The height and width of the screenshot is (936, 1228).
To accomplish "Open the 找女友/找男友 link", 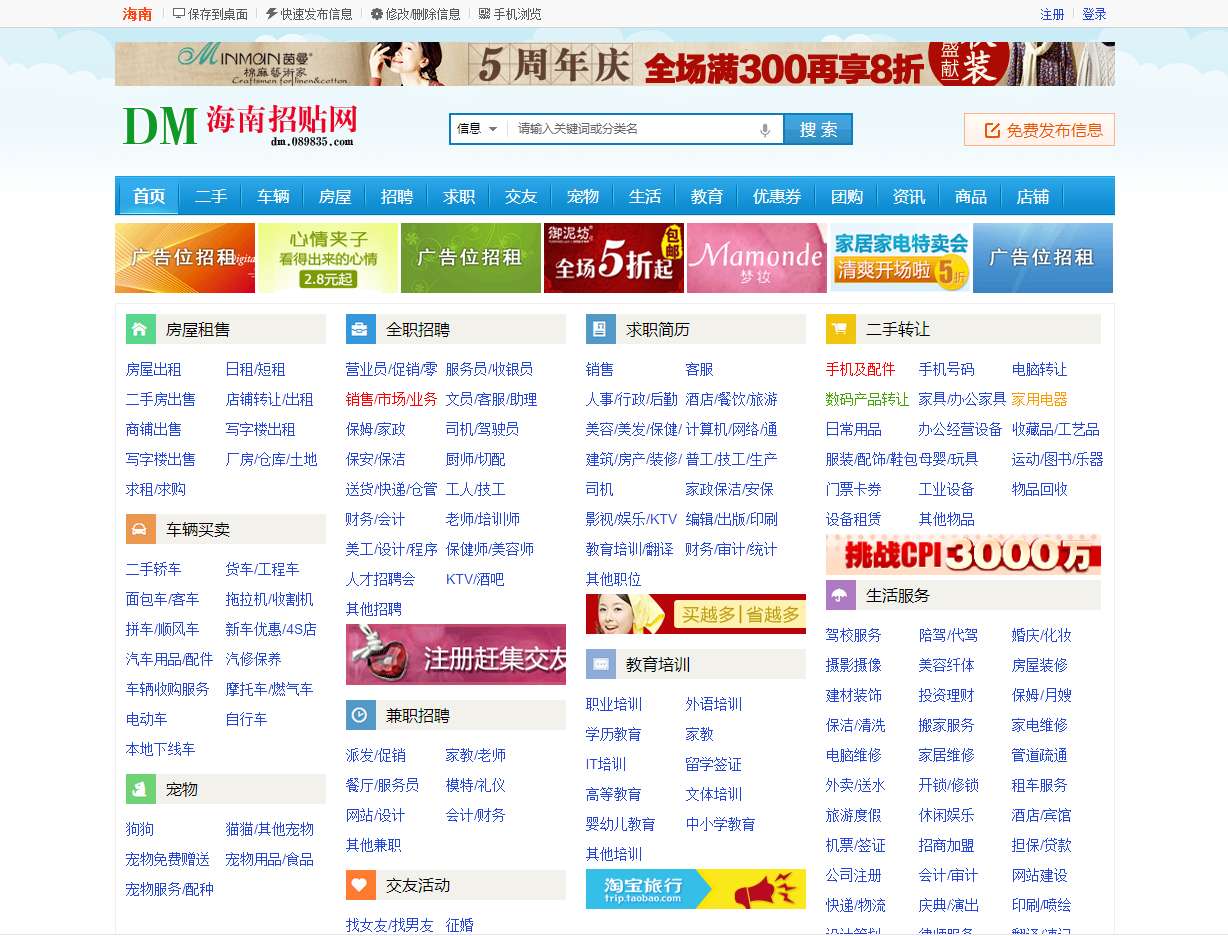I will coord(390,925).
